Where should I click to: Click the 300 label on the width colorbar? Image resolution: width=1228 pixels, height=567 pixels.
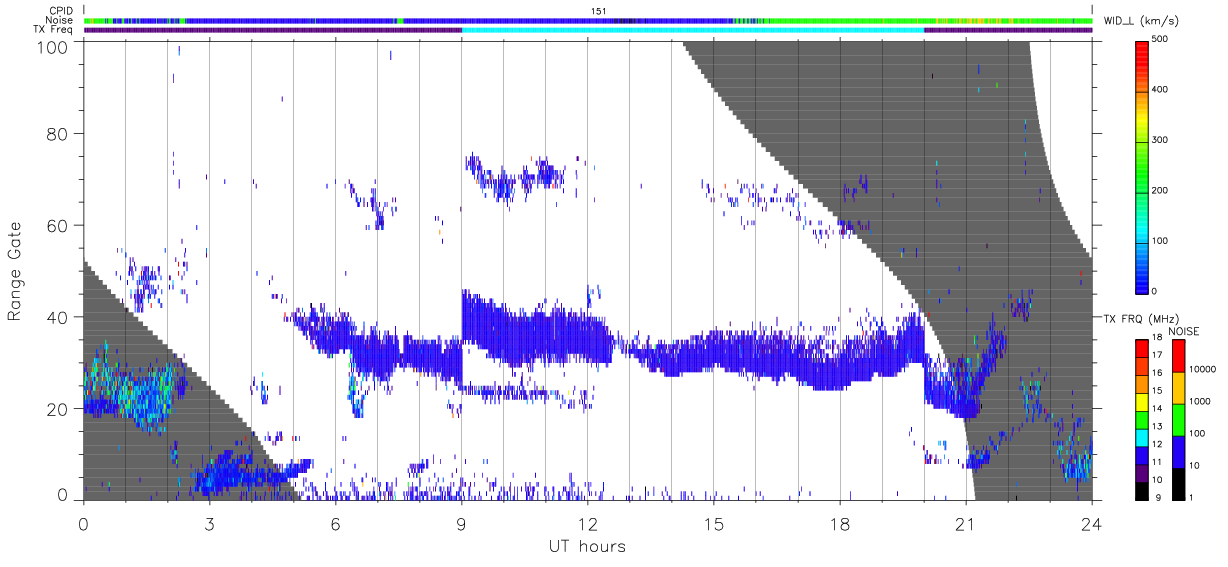pos(1161,140)
